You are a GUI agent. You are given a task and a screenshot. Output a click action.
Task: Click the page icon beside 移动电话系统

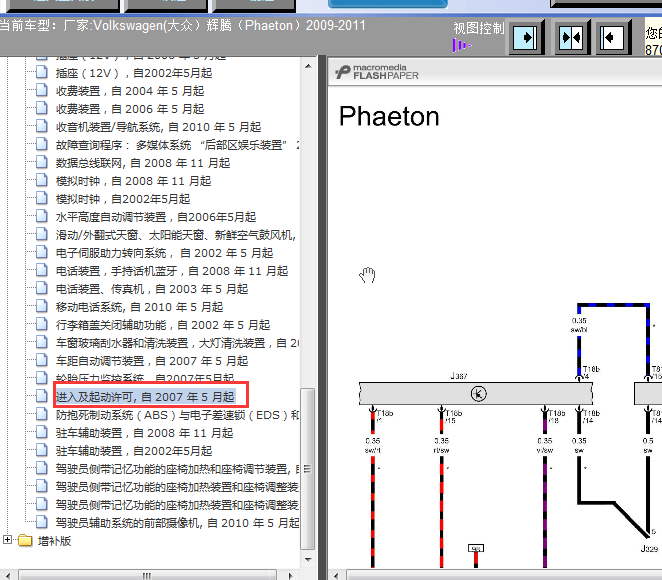point(42,307)
